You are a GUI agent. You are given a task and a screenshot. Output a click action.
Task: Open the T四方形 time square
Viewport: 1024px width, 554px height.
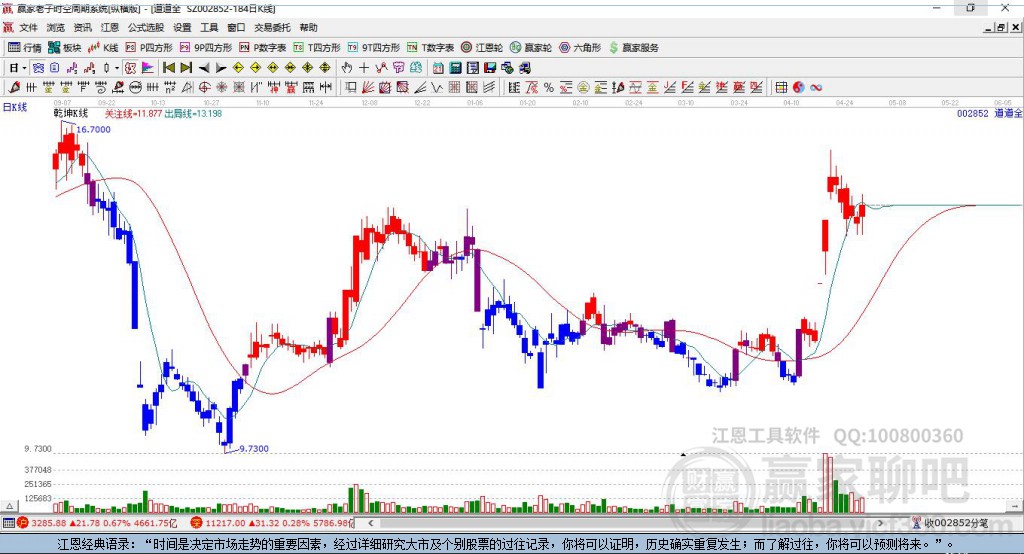click(x=317, y=48)
